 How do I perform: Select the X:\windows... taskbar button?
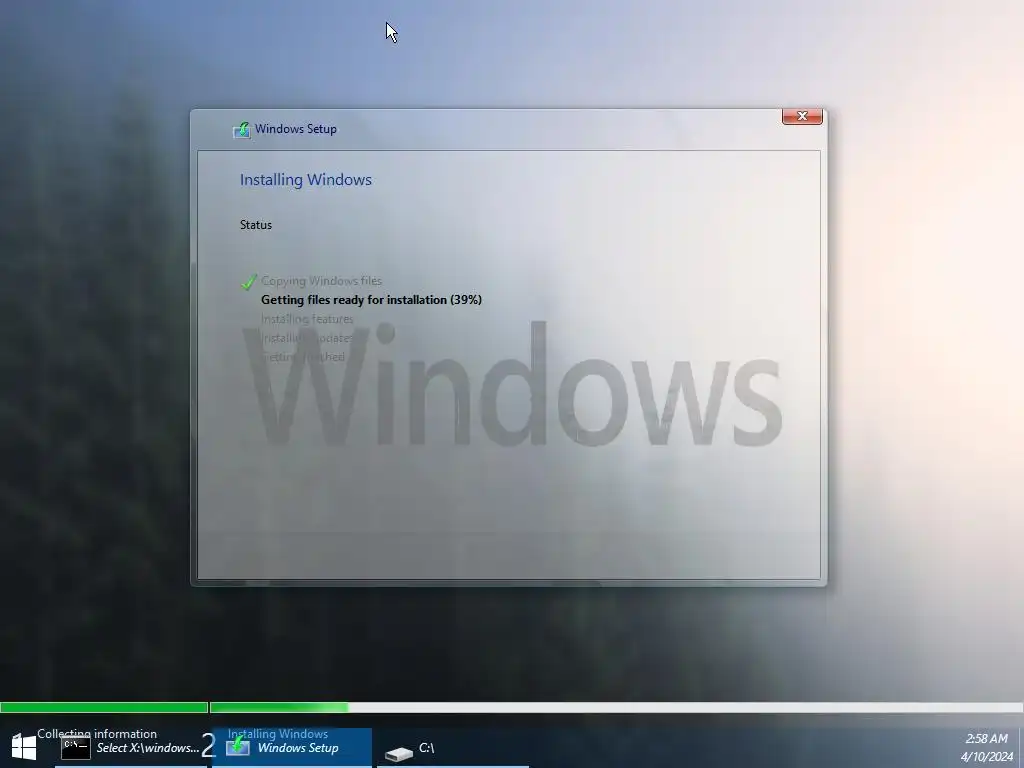(x=131, y=748)
